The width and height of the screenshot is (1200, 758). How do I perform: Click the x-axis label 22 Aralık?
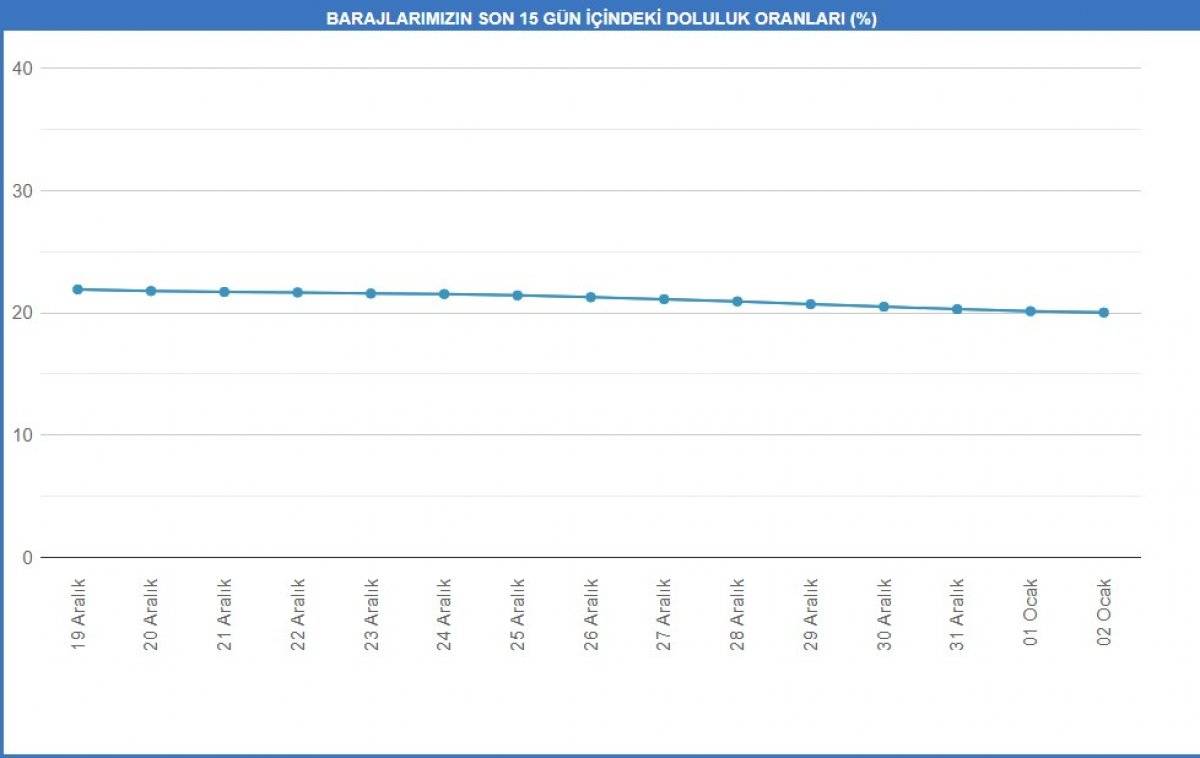click(298, 615)
